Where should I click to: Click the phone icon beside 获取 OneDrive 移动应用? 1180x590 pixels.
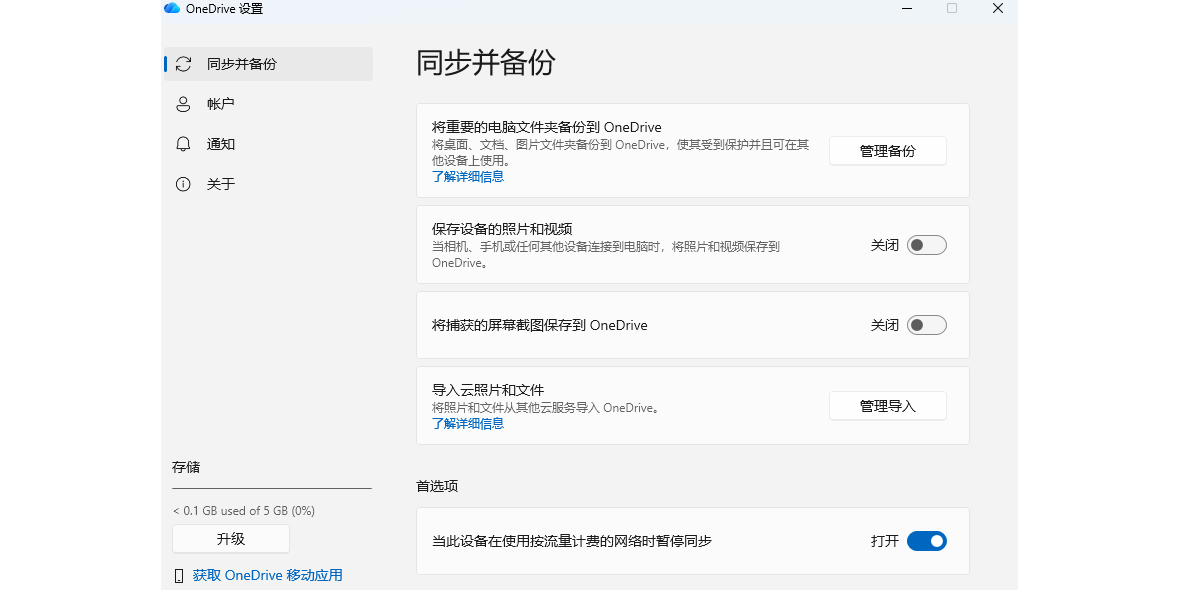tap(179, 576)
